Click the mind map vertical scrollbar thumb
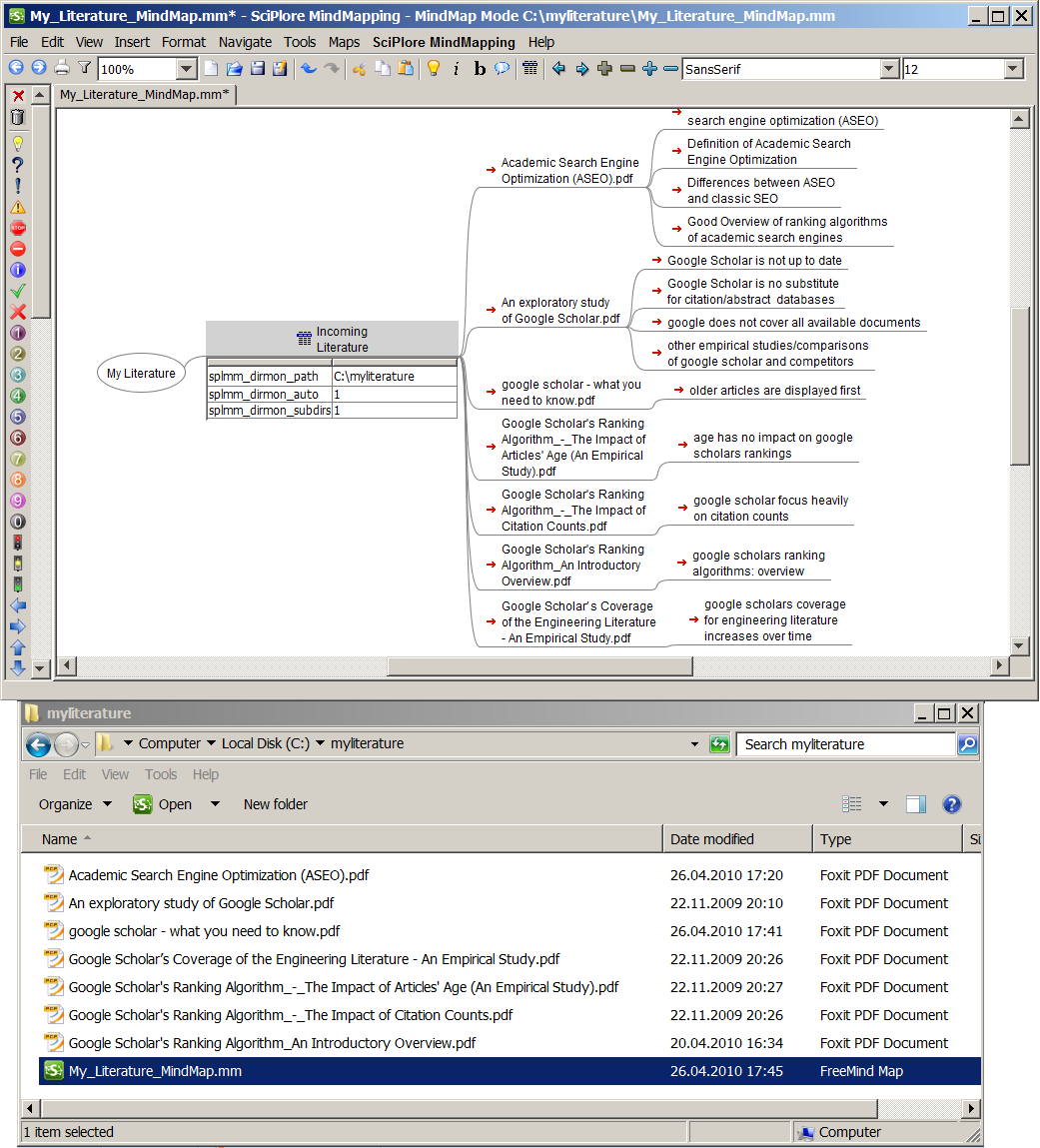The image size is (1040, 1148). (x=1019, y=386)
